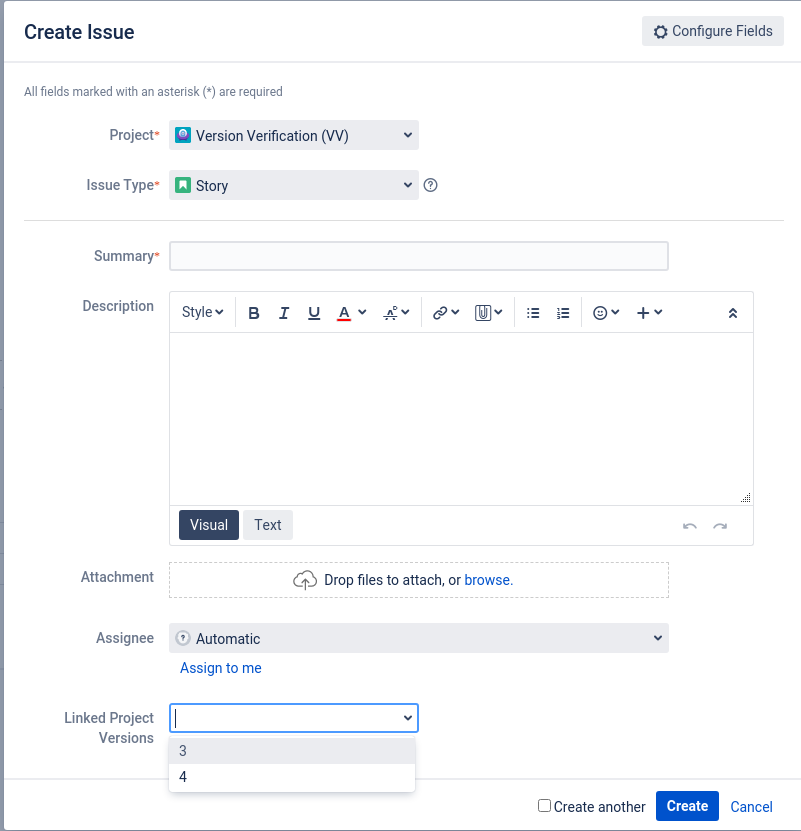
Task: Collapse the description editor toolbar
Action: click(733, 313)
